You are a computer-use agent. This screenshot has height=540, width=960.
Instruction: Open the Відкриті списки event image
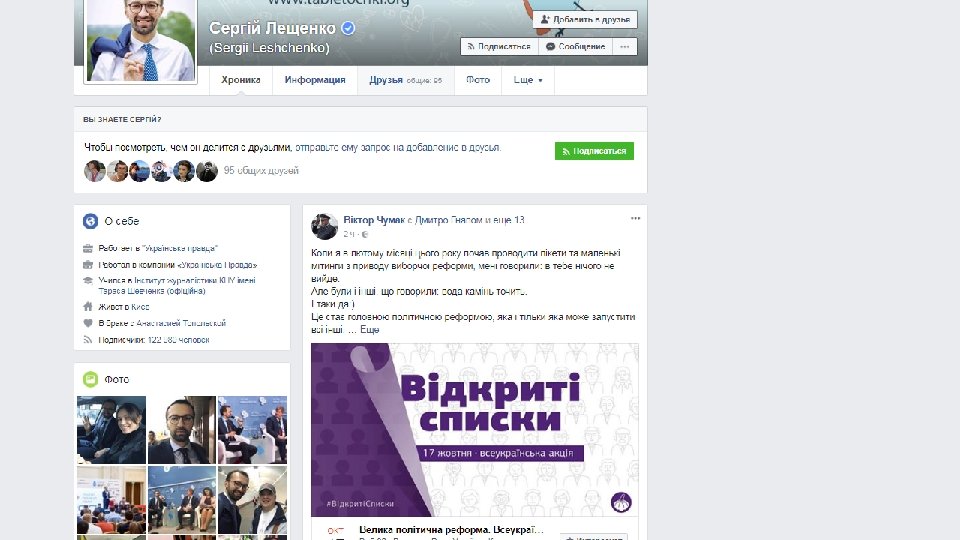[x=474, y=430]
